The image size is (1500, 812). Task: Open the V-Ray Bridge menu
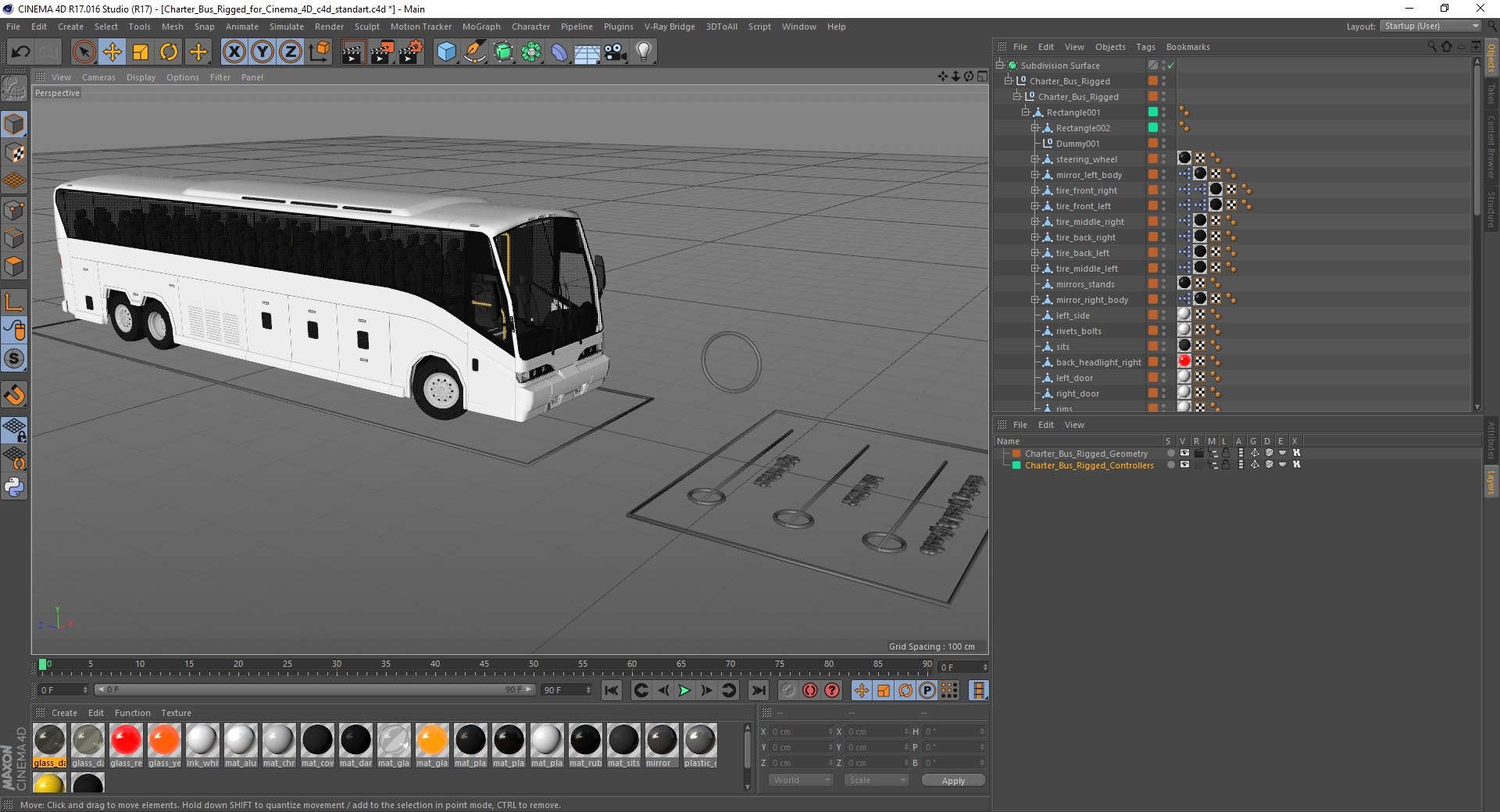pyautogui.click(x=670, y=27)
